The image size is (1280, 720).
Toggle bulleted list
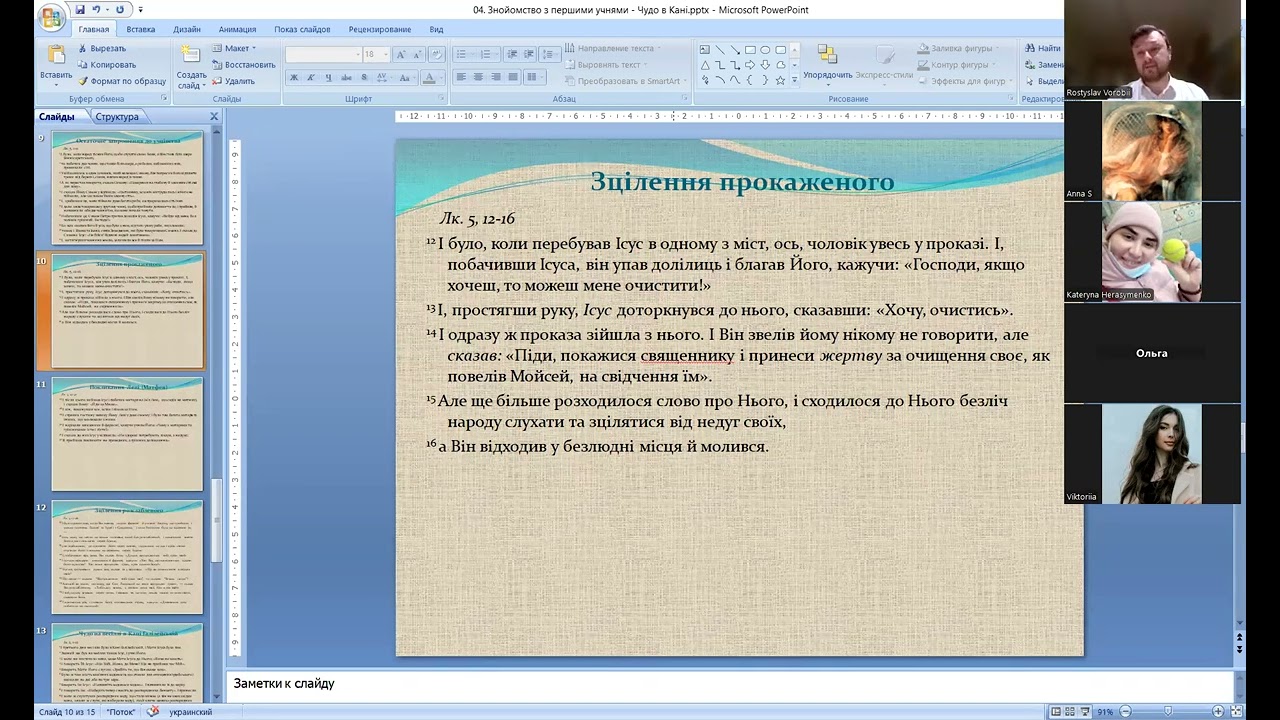[463, 54]
